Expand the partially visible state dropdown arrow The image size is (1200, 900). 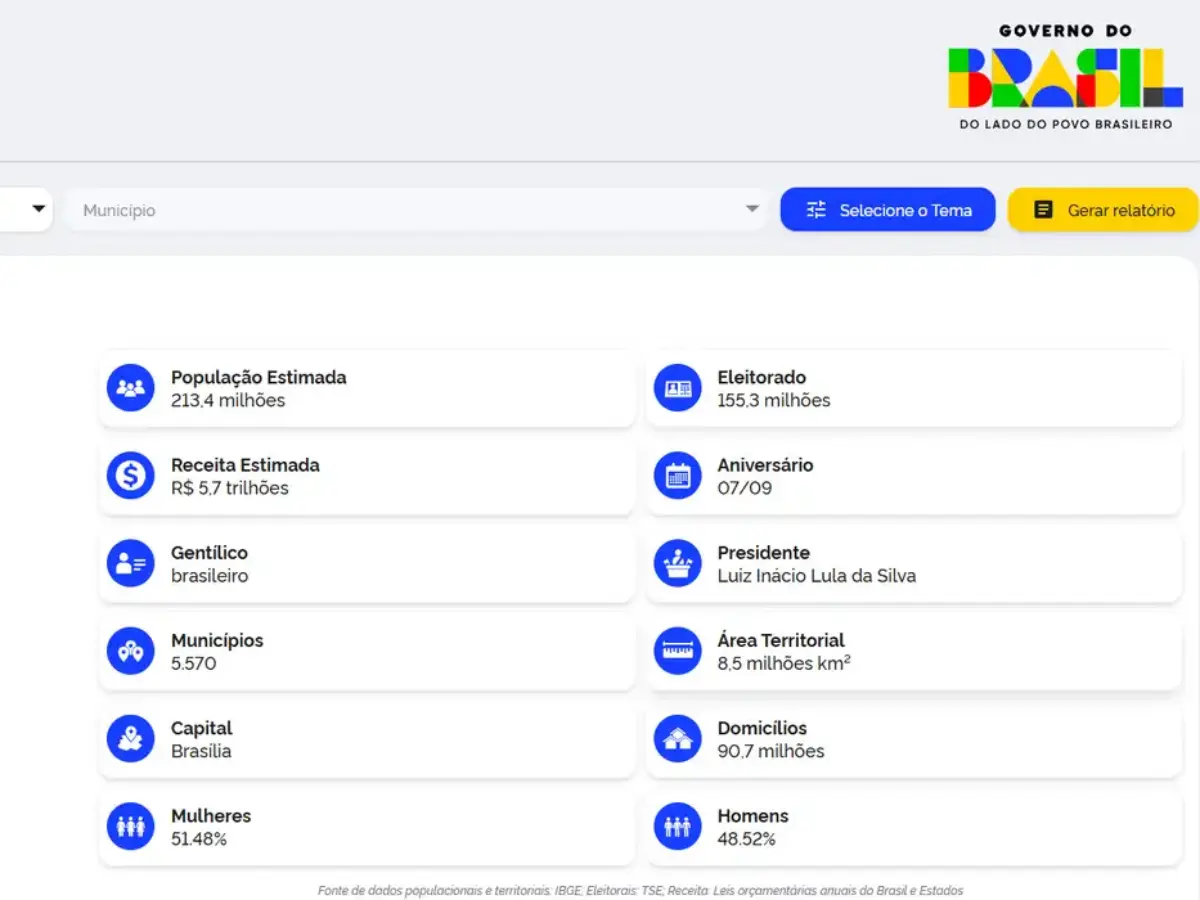(x=39, y=209)
